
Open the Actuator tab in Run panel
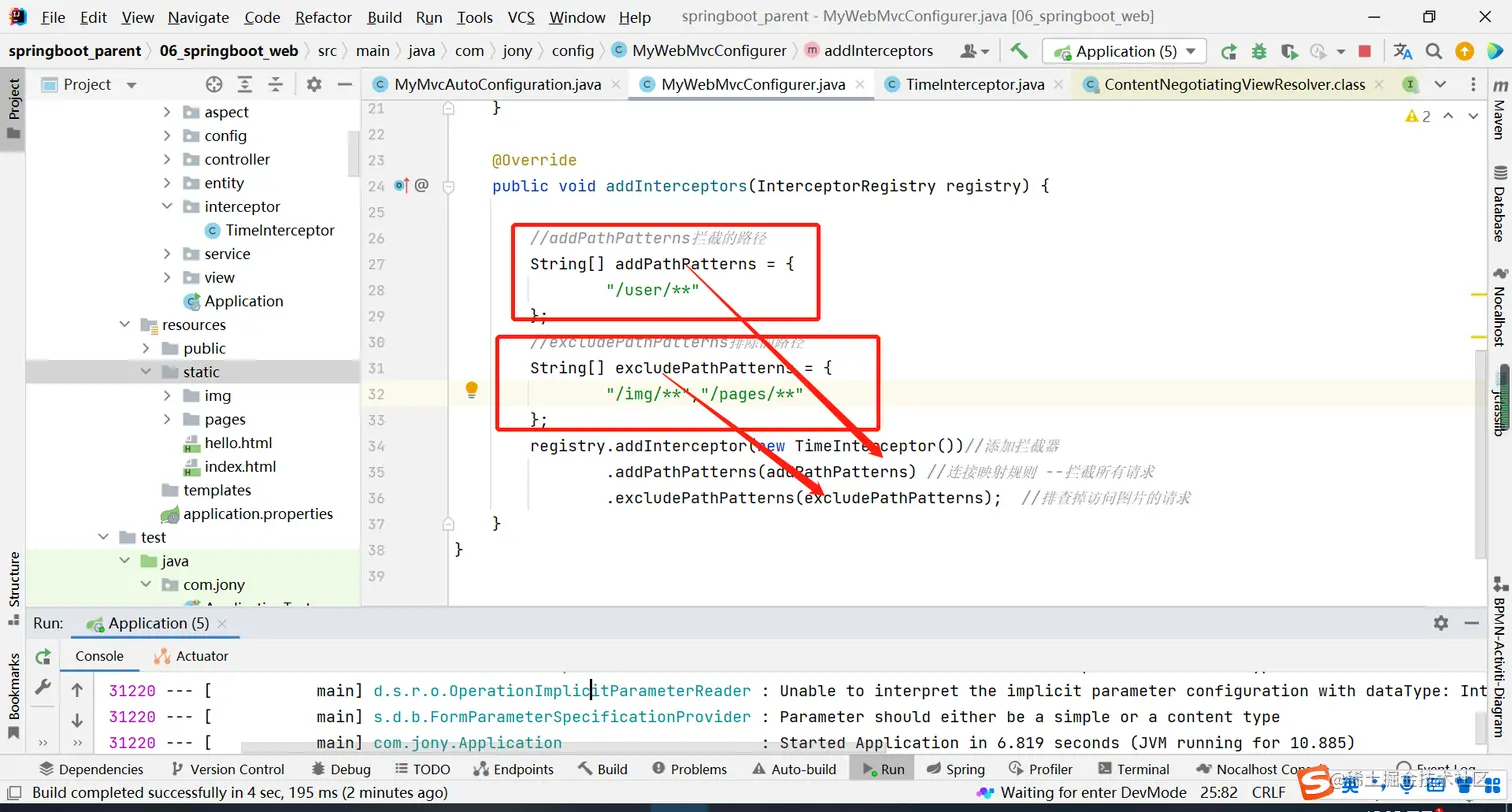pyautogui.click(x=191, y=656)
